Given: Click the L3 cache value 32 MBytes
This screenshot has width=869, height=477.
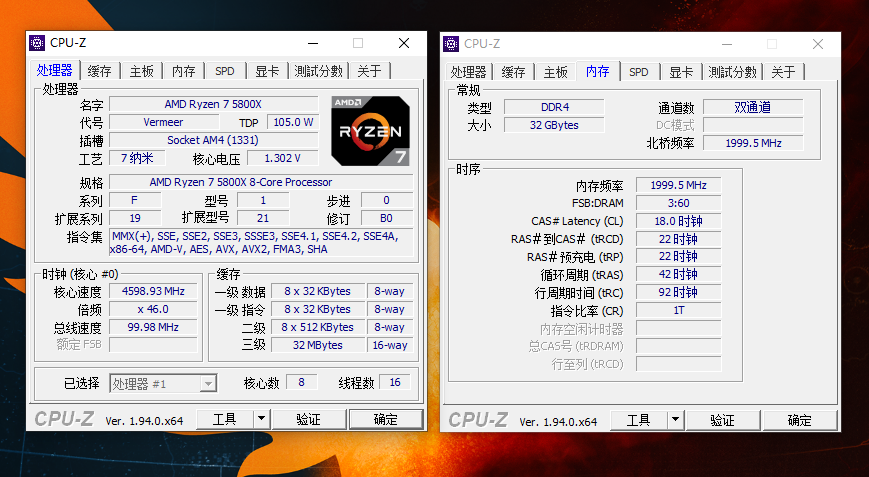Looking at the screenshot, I should click(x=318, y=345).
